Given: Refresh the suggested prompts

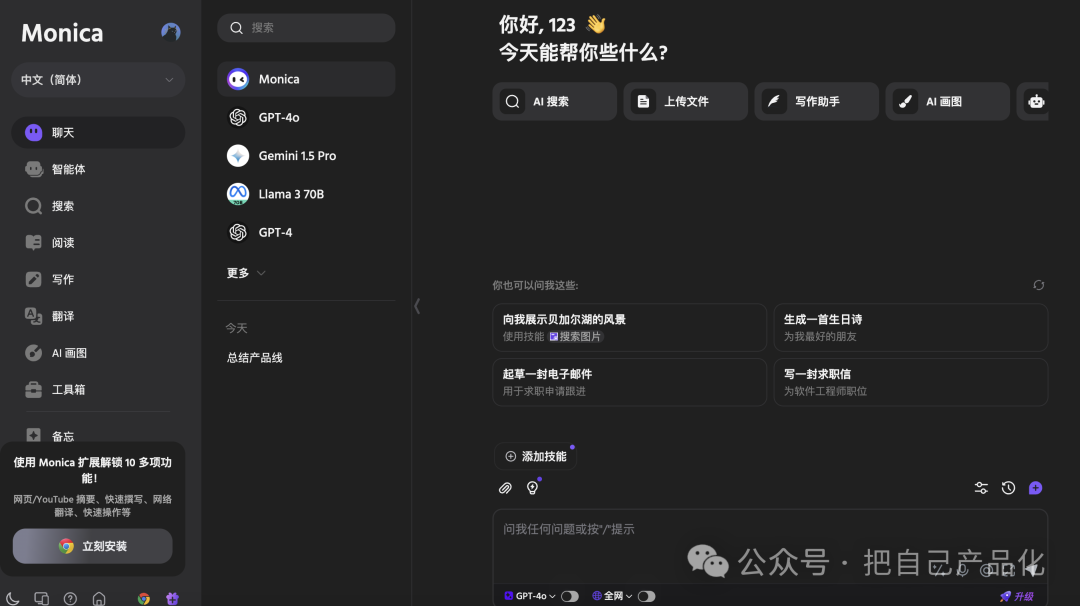Looking at the screenshot, I should coord(1039,285).
